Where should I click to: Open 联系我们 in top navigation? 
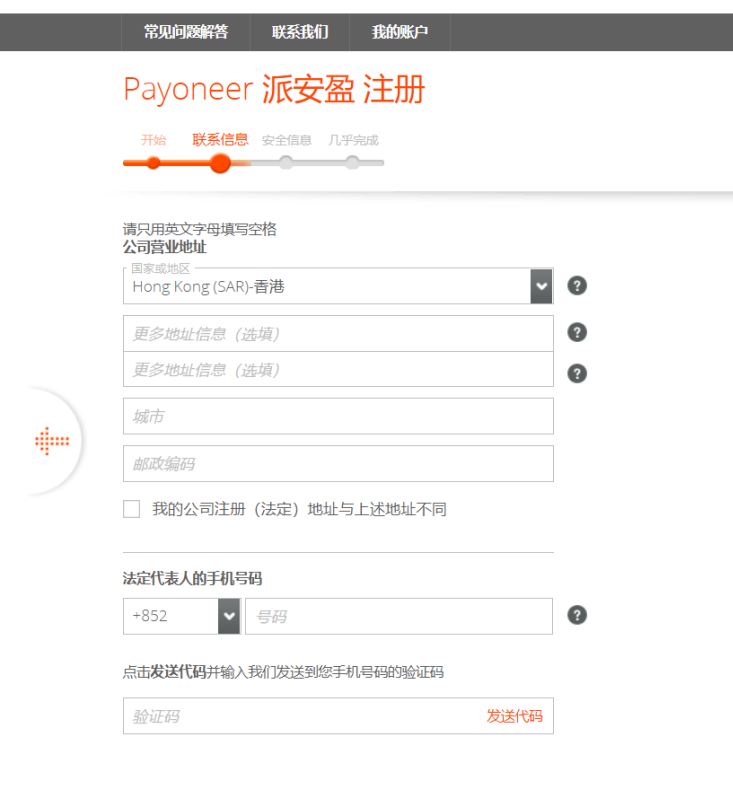click(x=299, y=32)
